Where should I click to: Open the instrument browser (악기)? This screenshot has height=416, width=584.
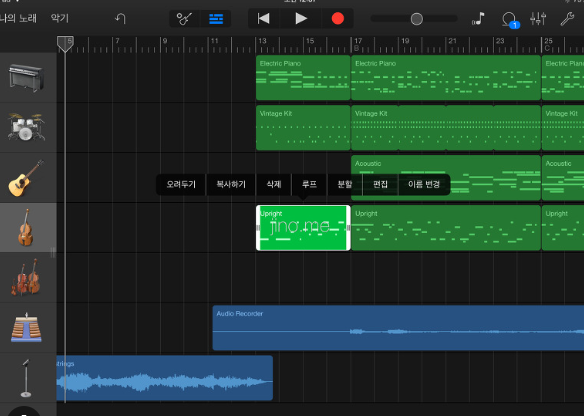pyautogui.click(x=60, y=18)
